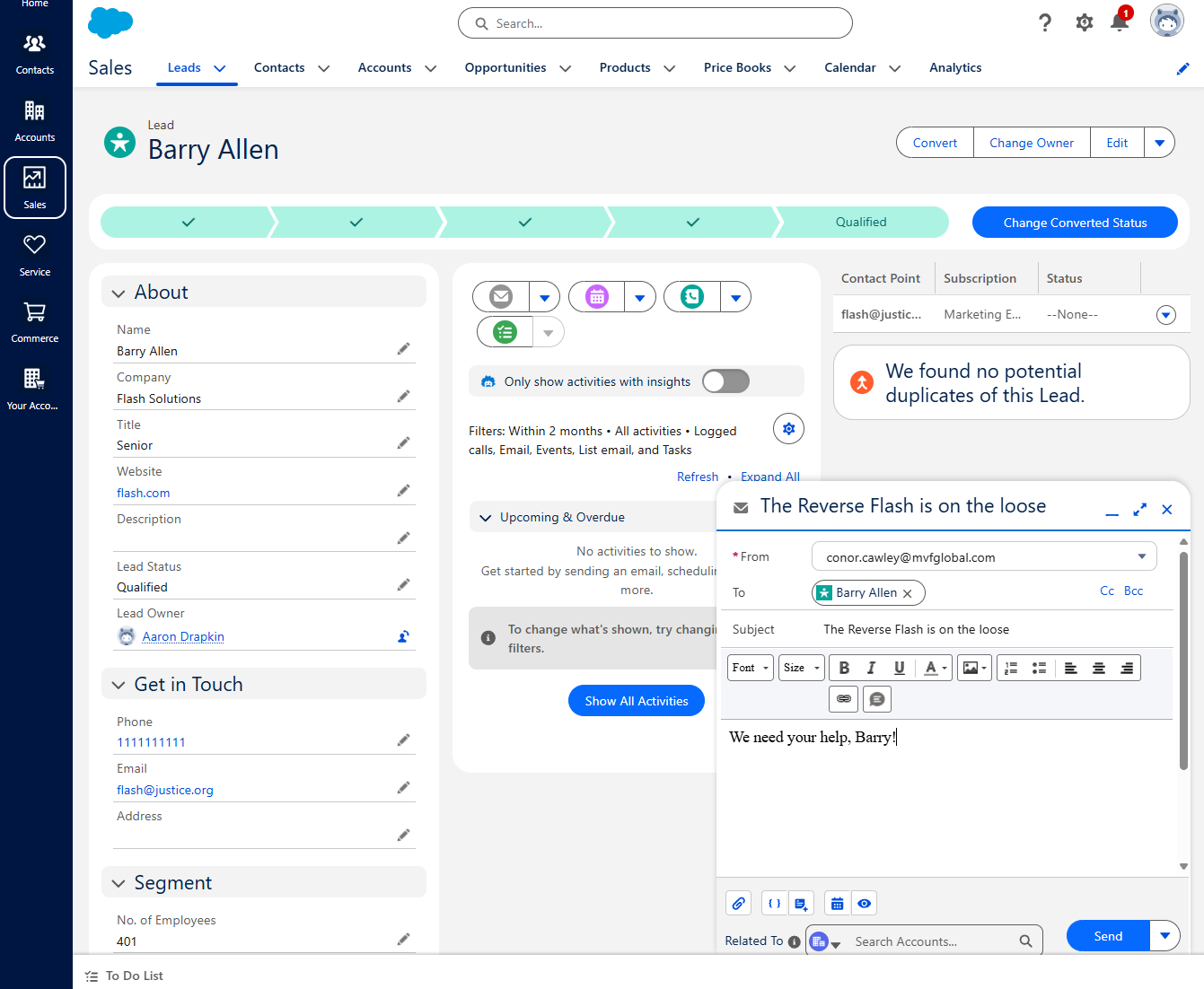Attach a file with the paperclip icon
Image resolution: width=1204 pixels, height=989 pixels.
tap(738, 903)
